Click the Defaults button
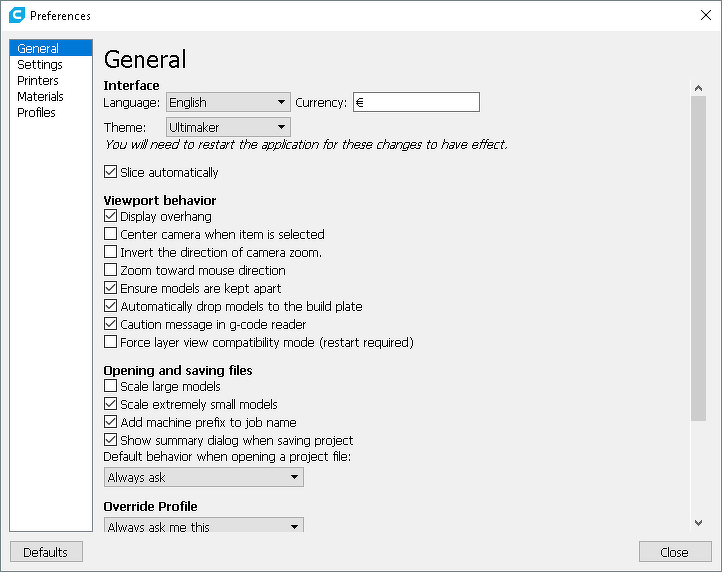 click(46, 552)
